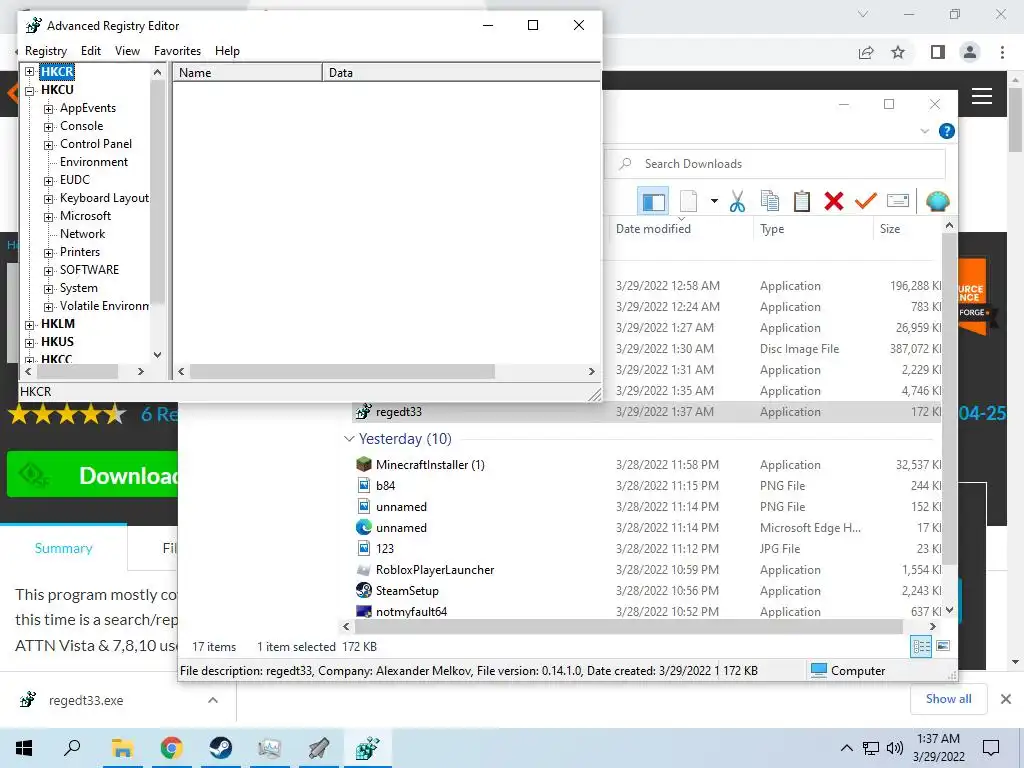Sort by Type column header
Image resolution: width=1024 pixels, height=768 pixels.
[812, 229]
